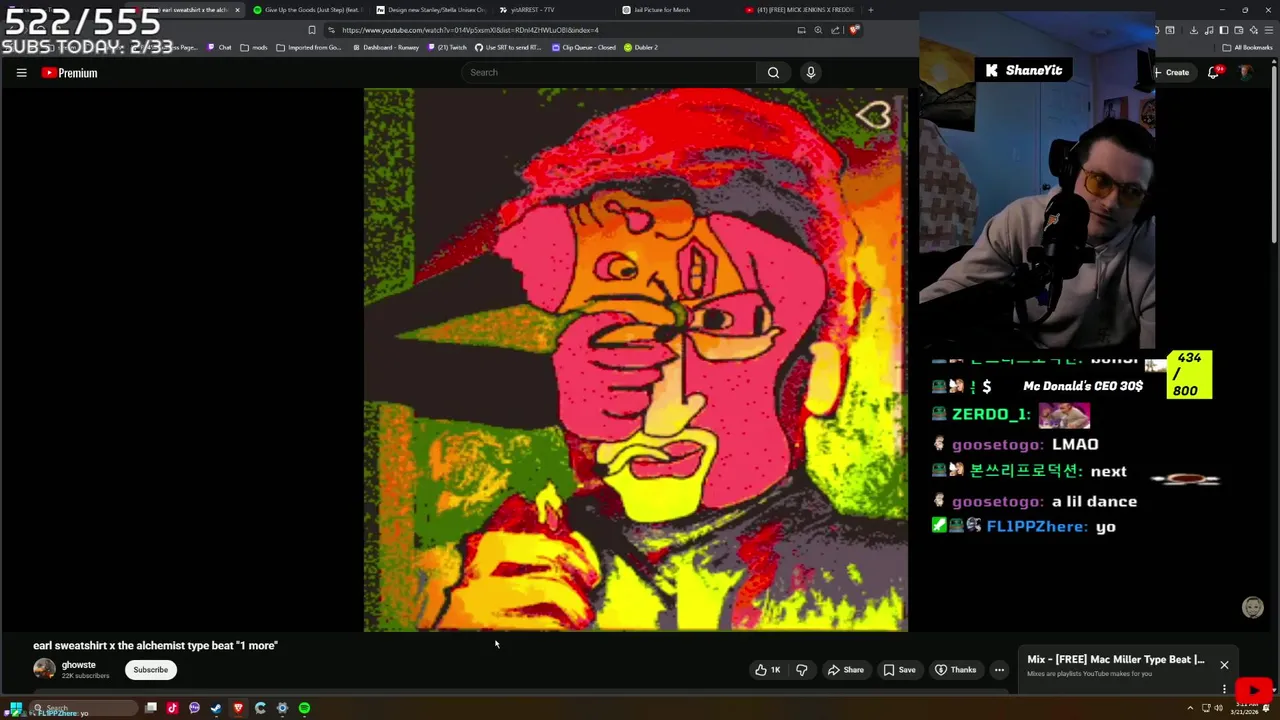Open the Chat bookmark

[219, 47]
